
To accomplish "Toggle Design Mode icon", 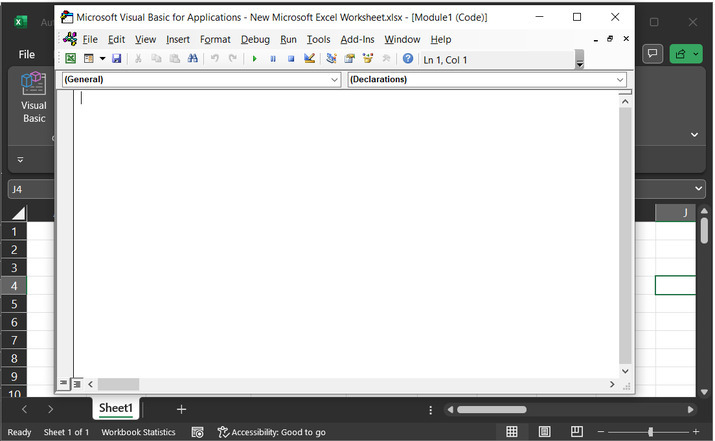I will tap(310, 58).
